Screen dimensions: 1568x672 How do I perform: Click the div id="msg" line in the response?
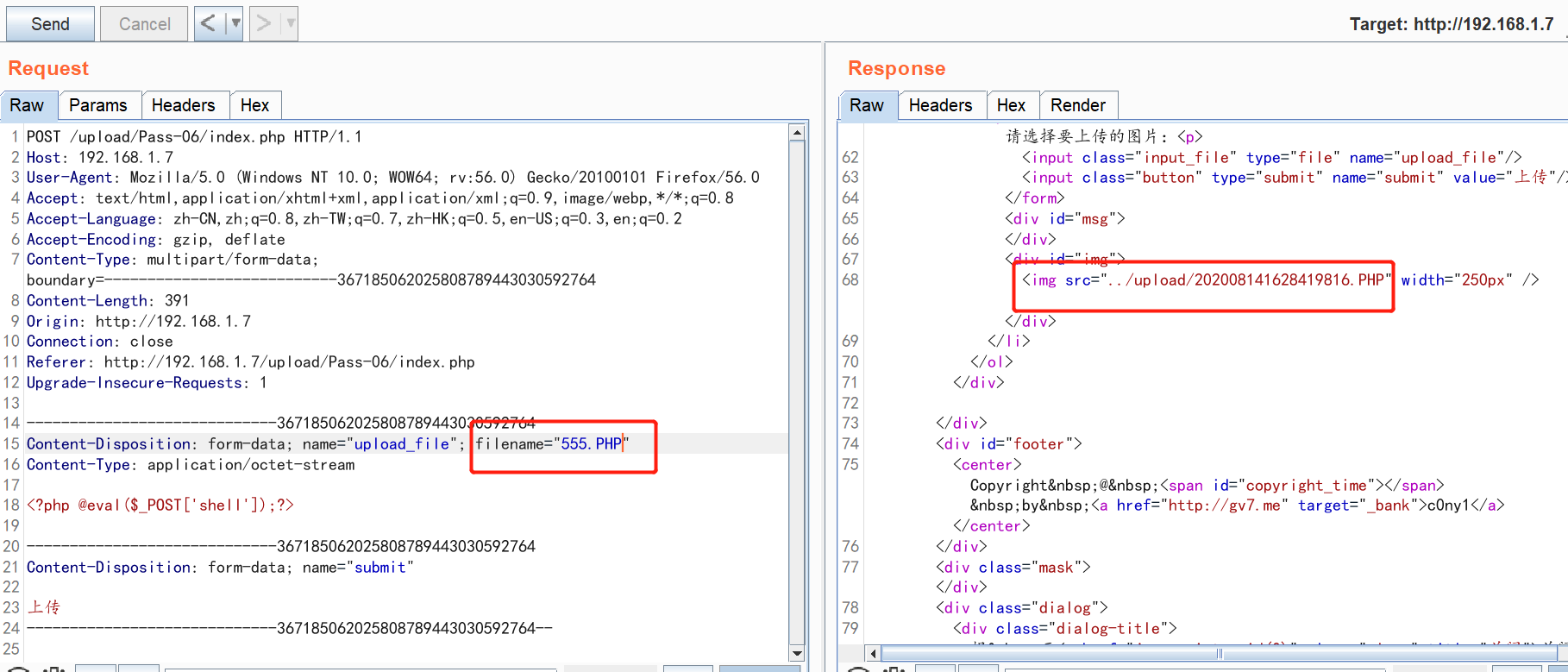pos(1065,218)
